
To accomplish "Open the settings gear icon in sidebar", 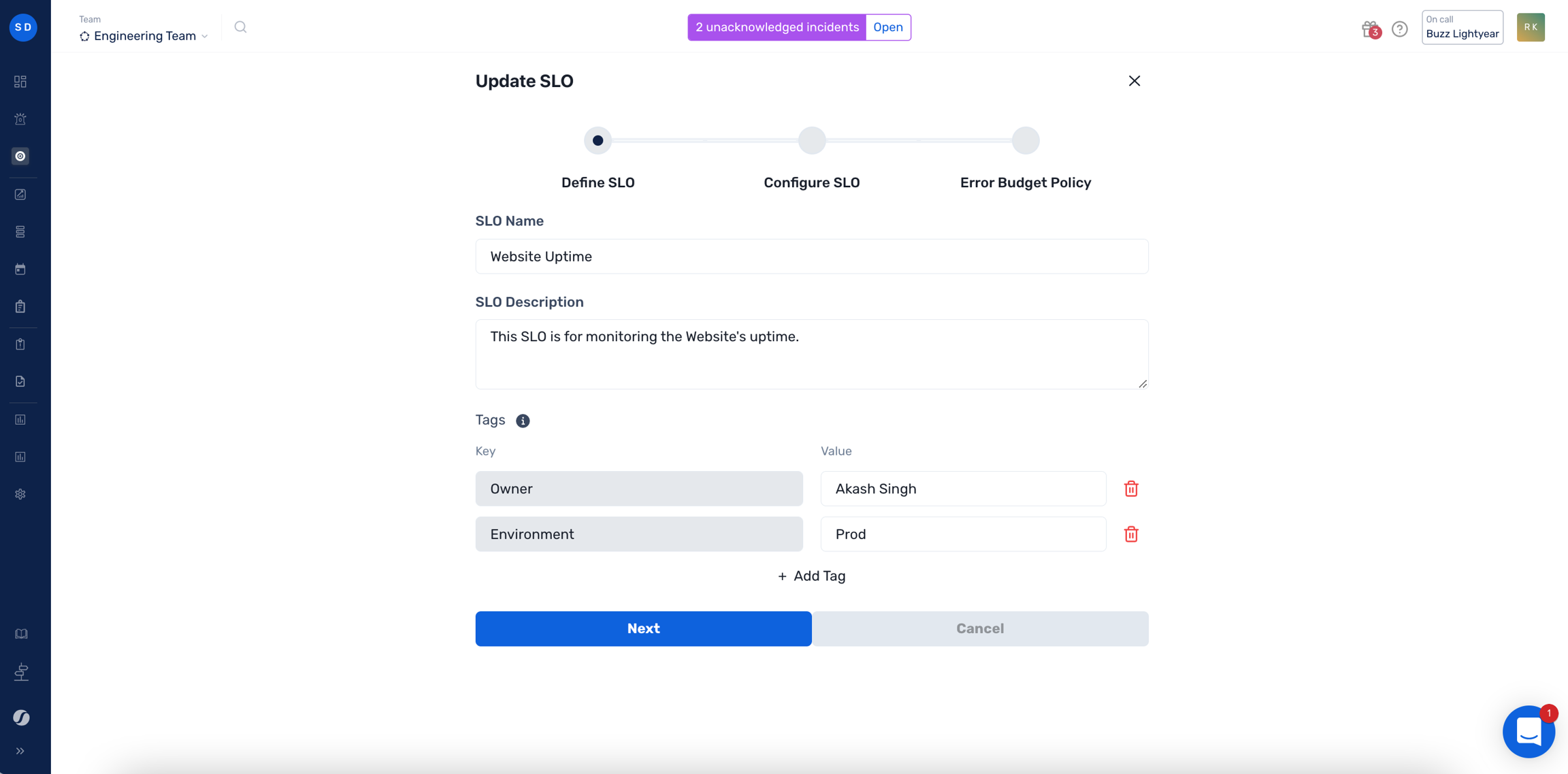I will 20,495.
